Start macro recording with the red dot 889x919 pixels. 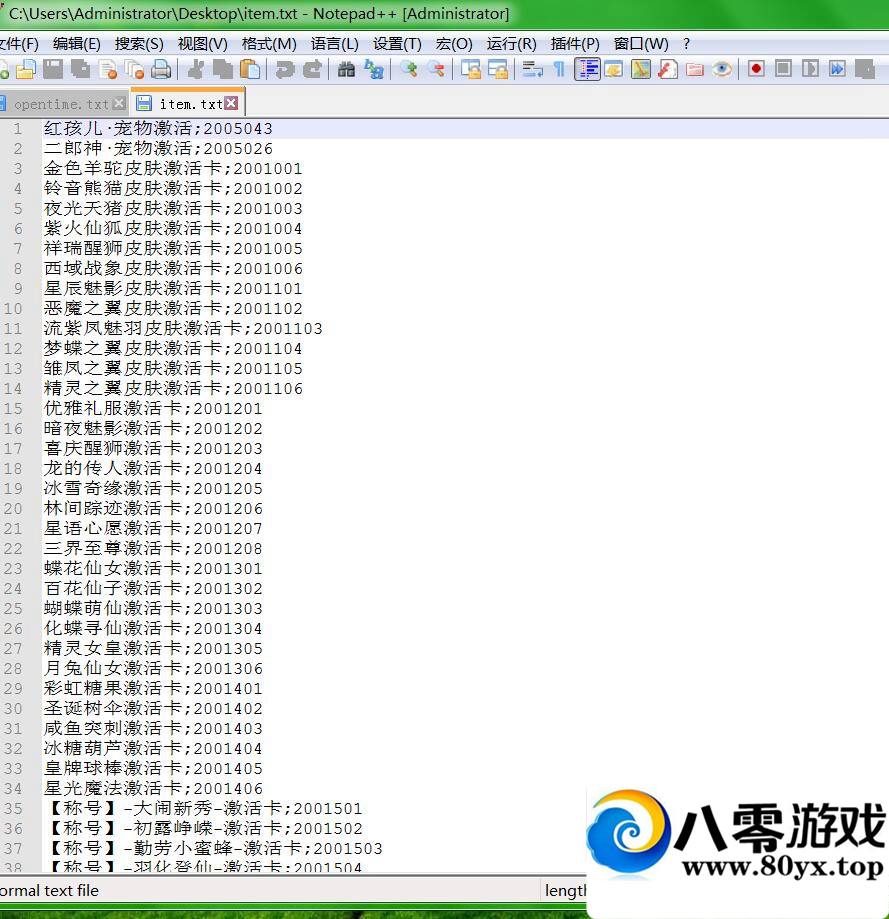tap(756, 69)
